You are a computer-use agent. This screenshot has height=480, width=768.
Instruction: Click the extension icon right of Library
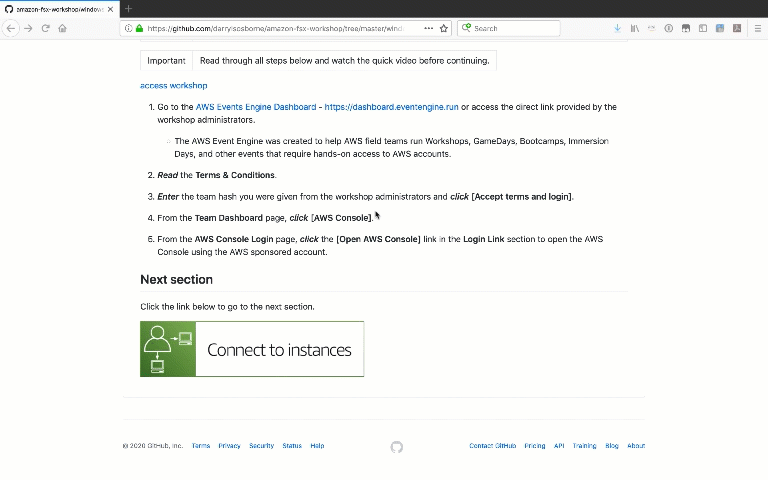pos(651,28)
